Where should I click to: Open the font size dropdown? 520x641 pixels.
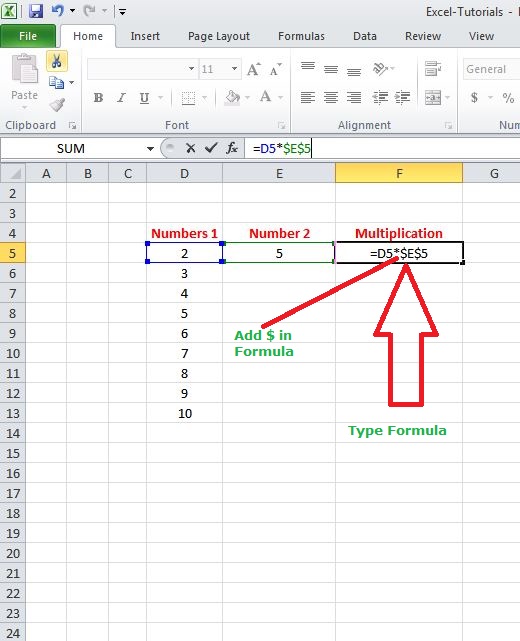coord(234,69)
